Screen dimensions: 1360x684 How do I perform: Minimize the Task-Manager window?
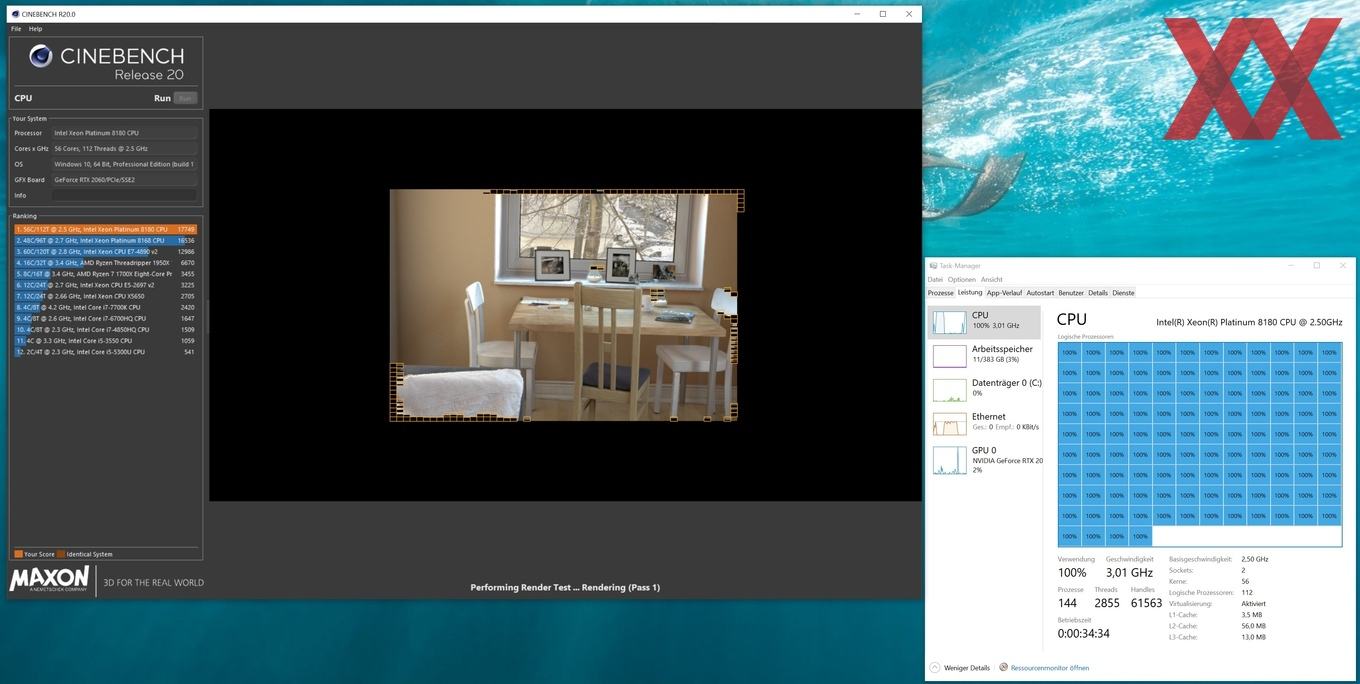[1291, 265]
